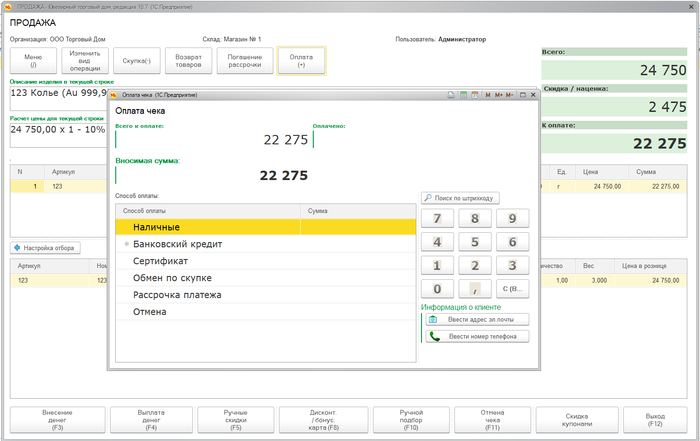
Task: Select Рассрочка платежа payment method
Action: pos(266,295)
